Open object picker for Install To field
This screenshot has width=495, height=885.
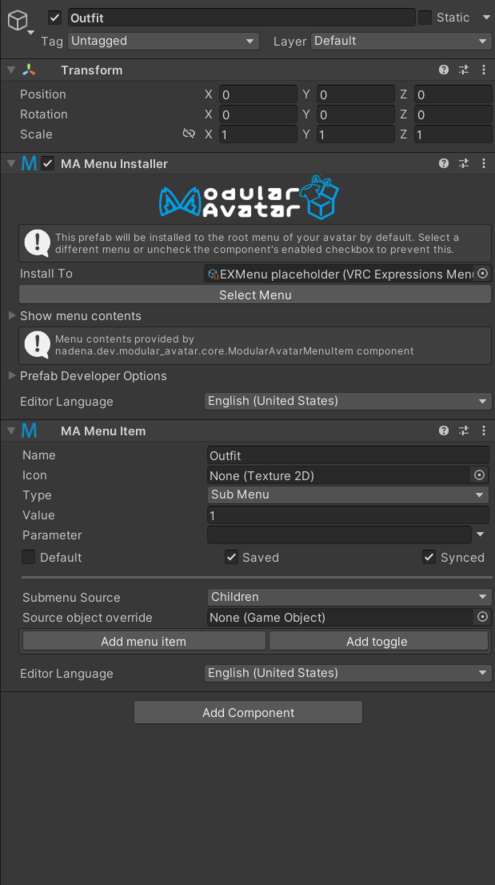(x=483, y=274)
